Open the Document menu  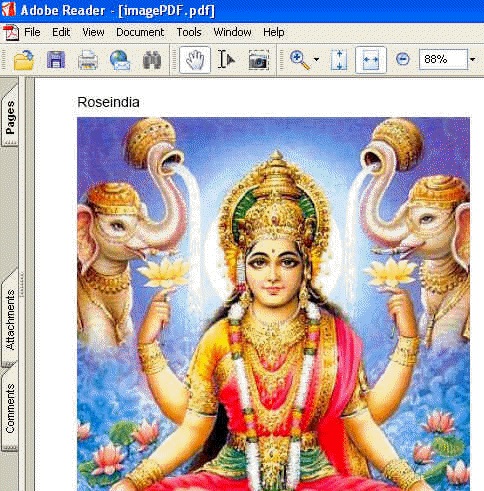140,32
